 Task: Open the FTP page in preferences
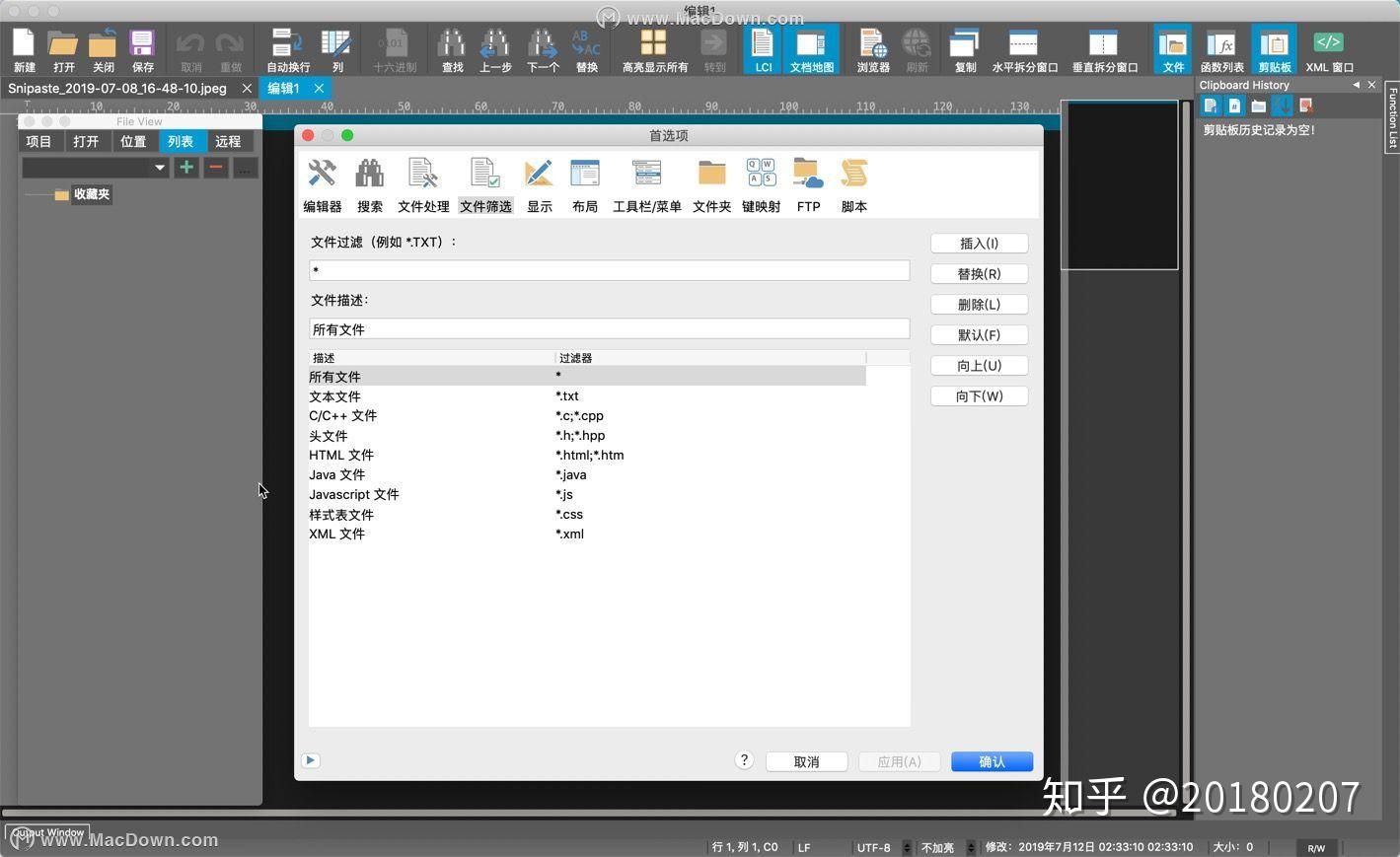(x=808, y=182)
